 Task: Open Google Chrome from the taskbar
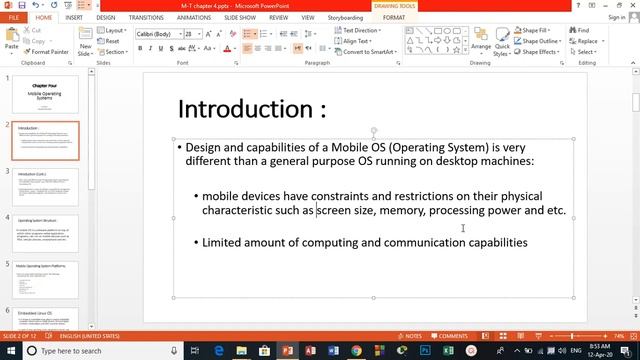[x=356, y=351]
